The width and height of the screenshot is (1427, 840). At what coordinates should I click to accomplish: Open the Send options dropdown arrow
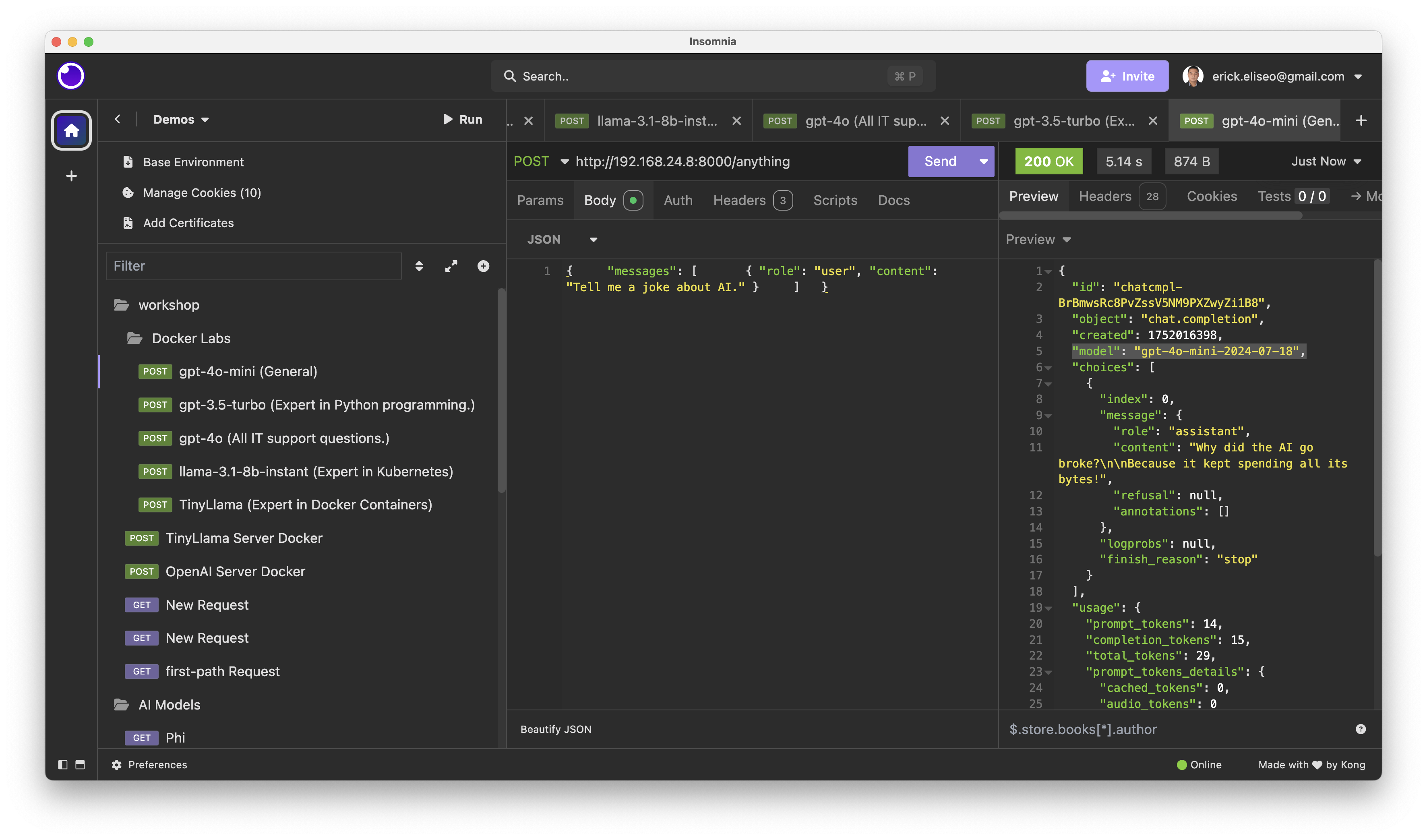[x=984, y=161]
